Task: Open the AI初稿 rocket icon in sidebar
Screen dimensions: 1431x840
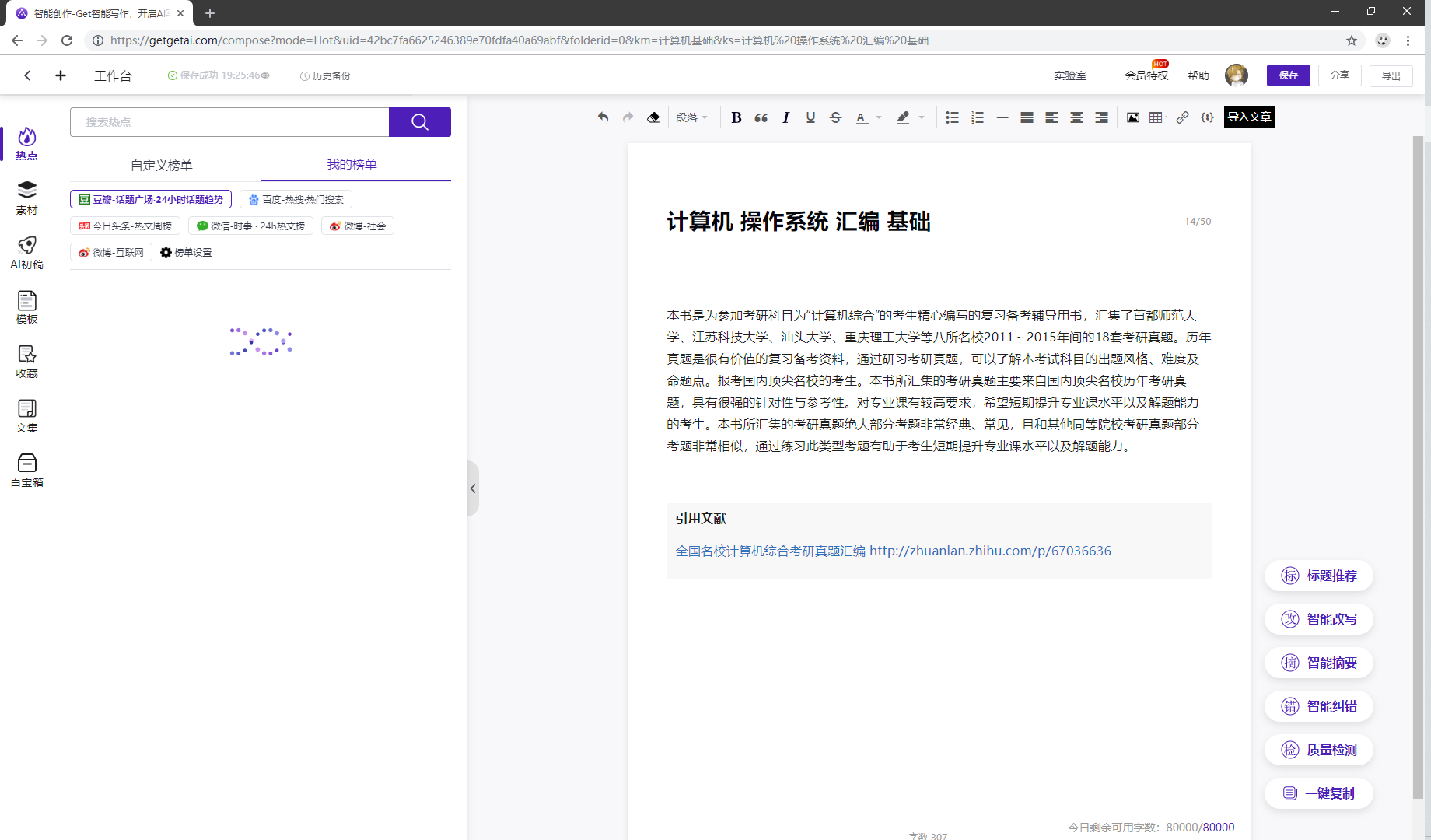Action: point(27,253)
